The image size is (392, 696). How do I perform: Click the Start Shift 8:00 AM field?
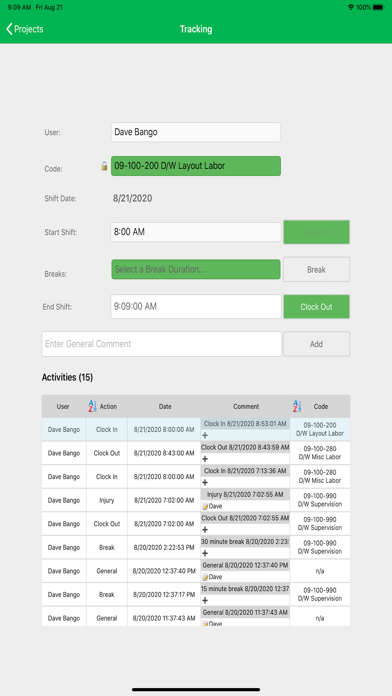pyautogui.click(x=196, y=232)
